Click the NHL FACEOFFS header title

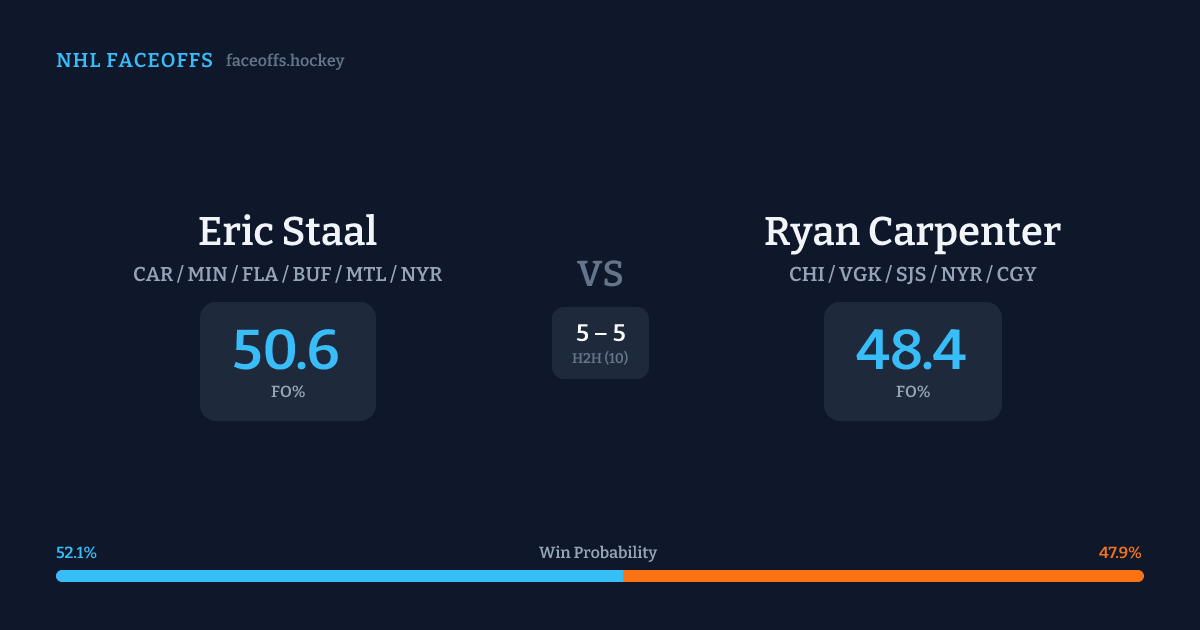[x=134, y=61]
